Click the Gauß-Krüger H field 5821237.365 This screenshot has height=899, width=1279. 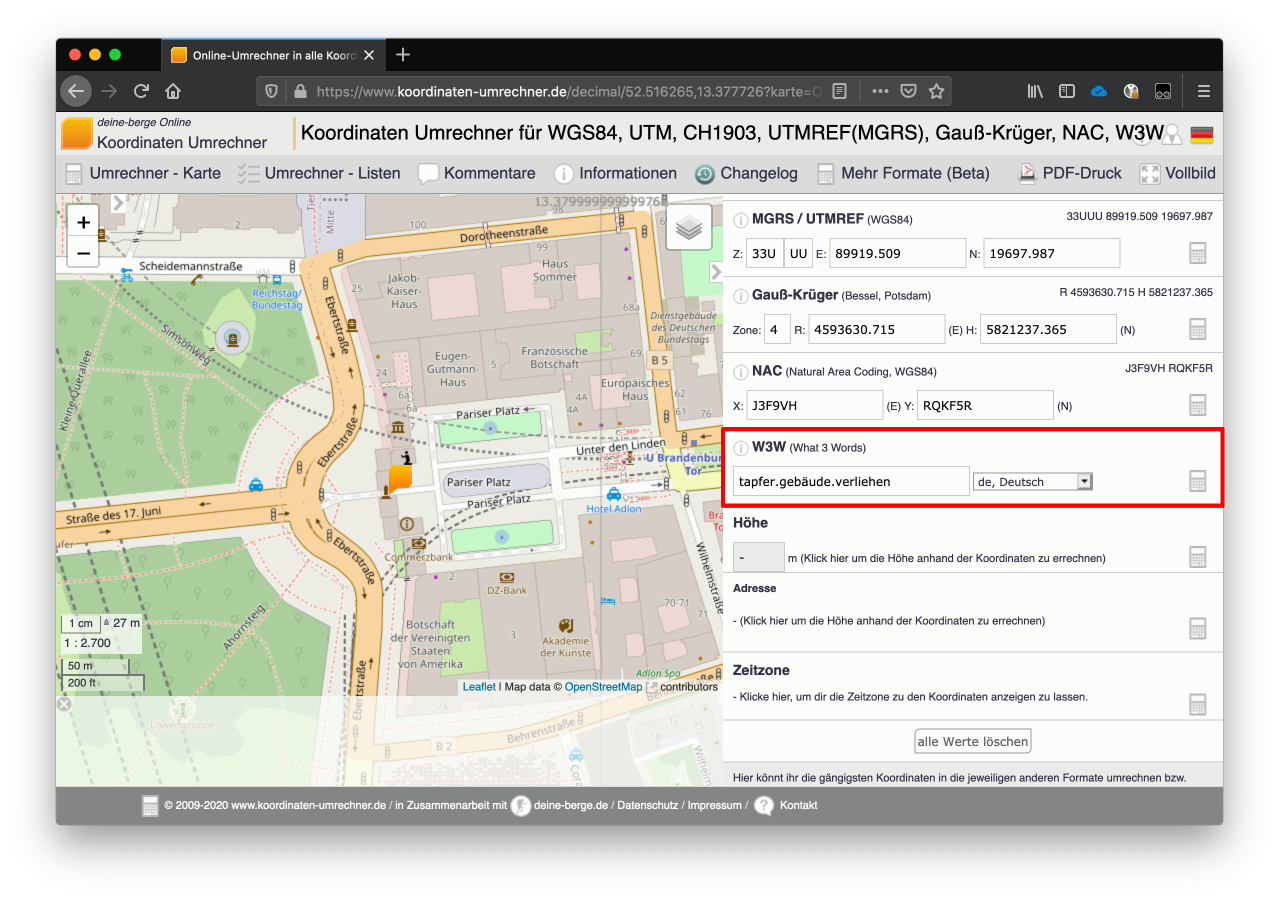tap(1048, 329)
